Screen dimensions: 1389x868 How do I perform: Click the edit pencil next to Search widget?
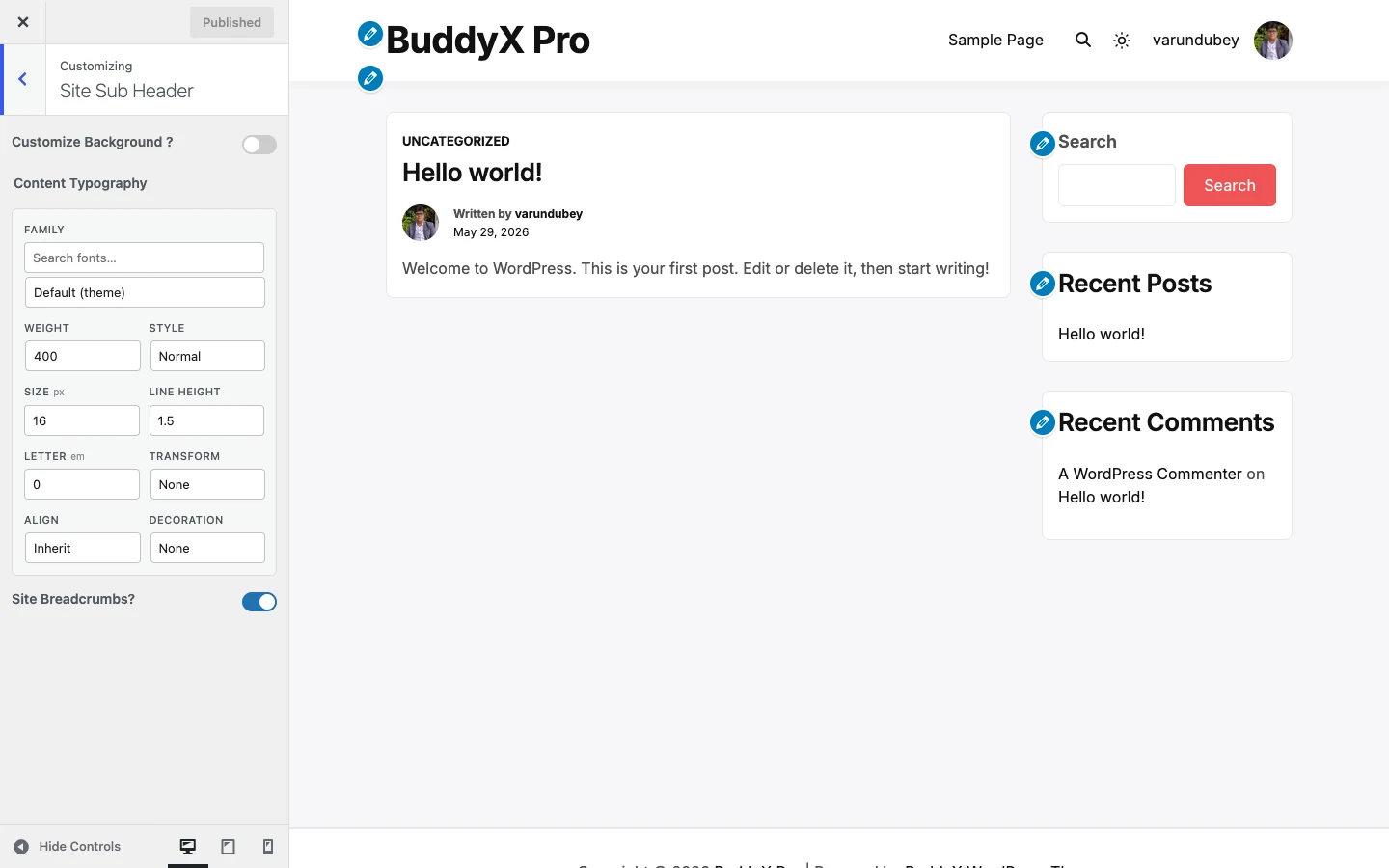pos(1043,144)
